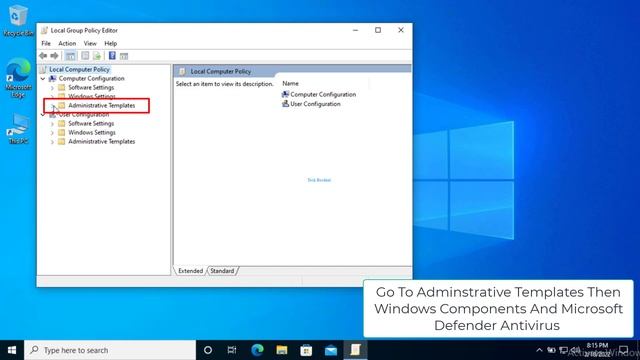
Task: Click the Properties toolbar icon
Action: click(85, 56)
